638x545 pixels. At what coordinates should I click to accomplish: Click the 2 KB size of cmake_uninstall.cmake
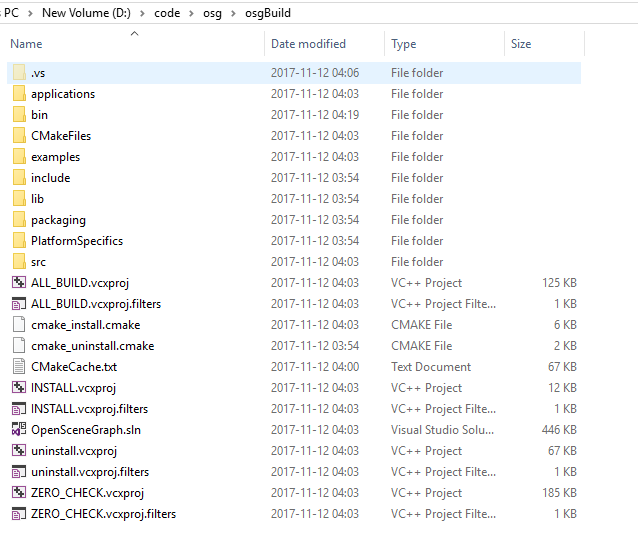click(565, 346)
